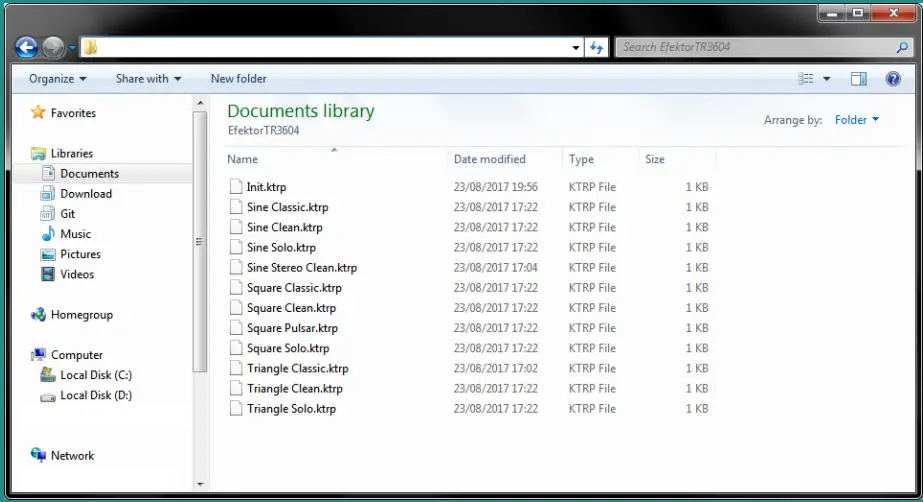
Task: Click the search magnifier icon
Action: pos(901,47)
